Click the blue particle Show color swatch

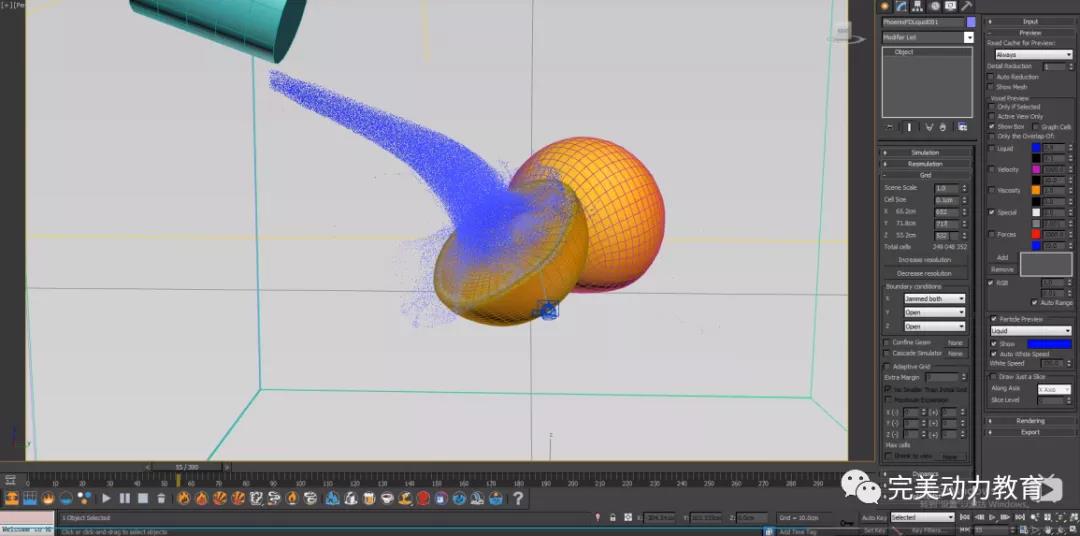[1048, 344]
